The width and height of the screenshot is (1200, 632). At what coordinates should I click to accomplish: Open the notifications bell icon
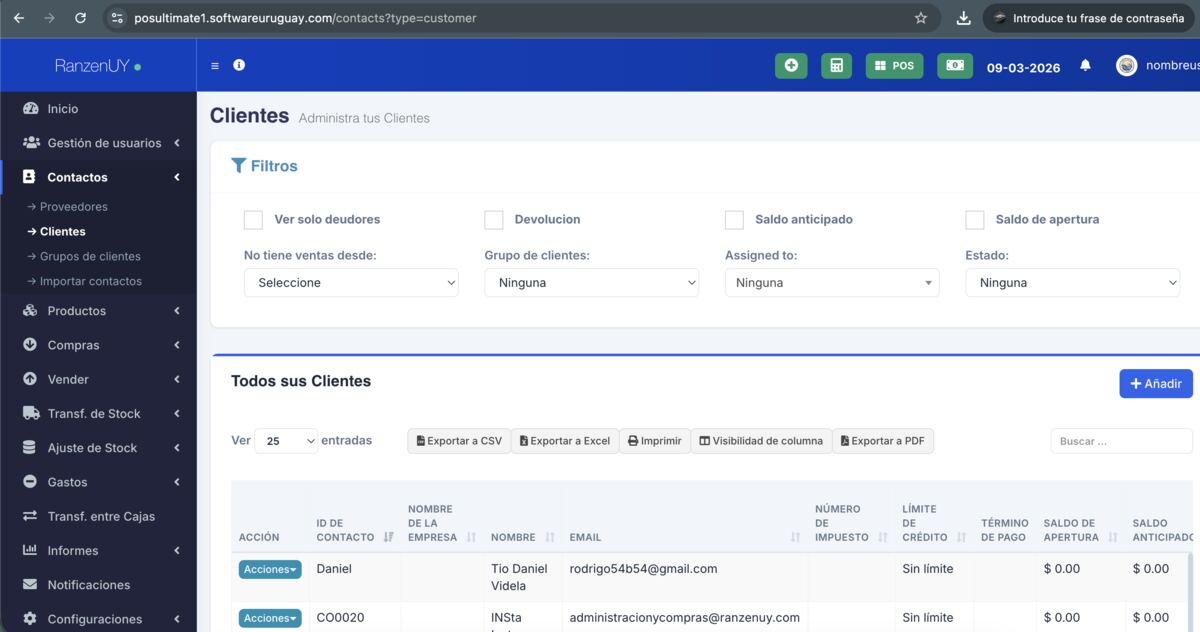click(1085, 66)
